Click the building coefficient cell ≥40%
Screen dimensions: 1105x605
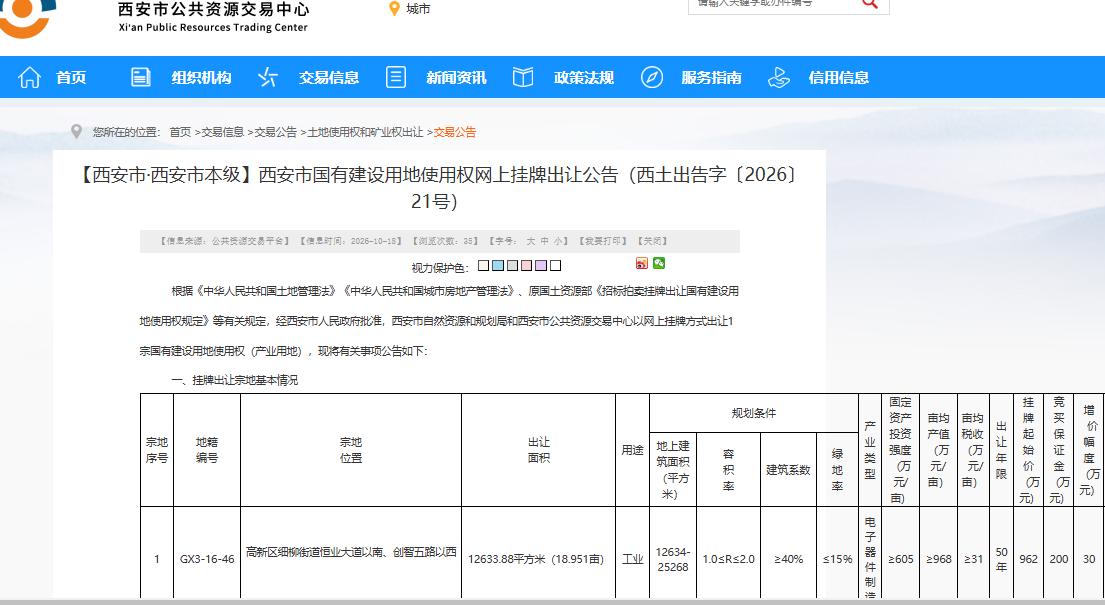click(x=788, y=559)
